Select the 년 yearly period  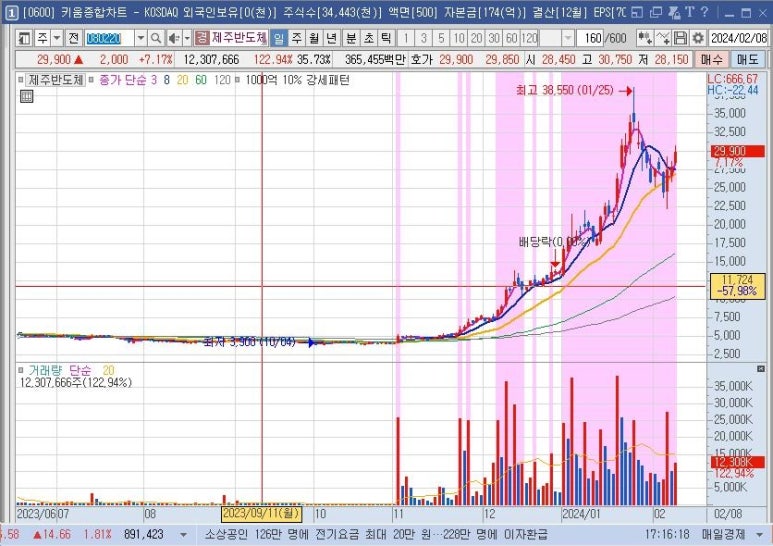(x=331, y=38)
